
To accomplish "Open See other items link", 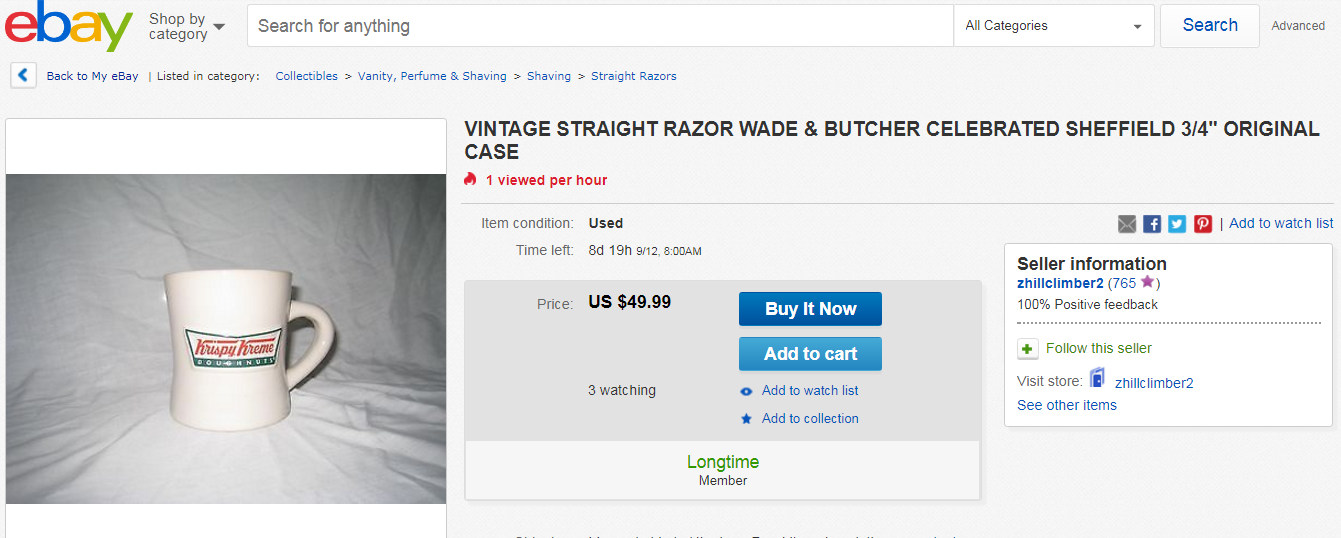I will tap(1066, 405).
